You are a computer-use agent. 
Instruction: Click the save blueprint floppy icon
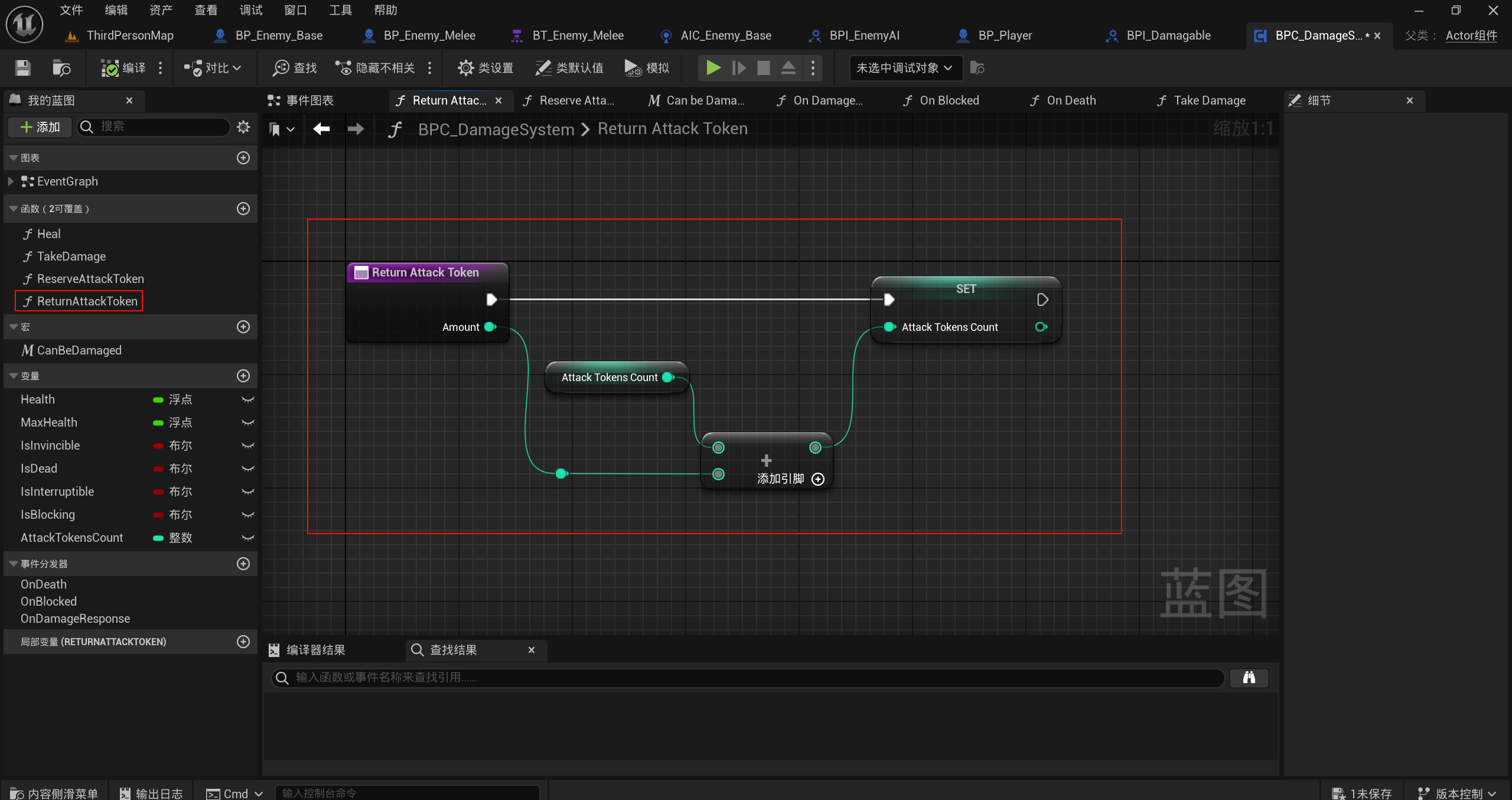click(x=22, y=68)
